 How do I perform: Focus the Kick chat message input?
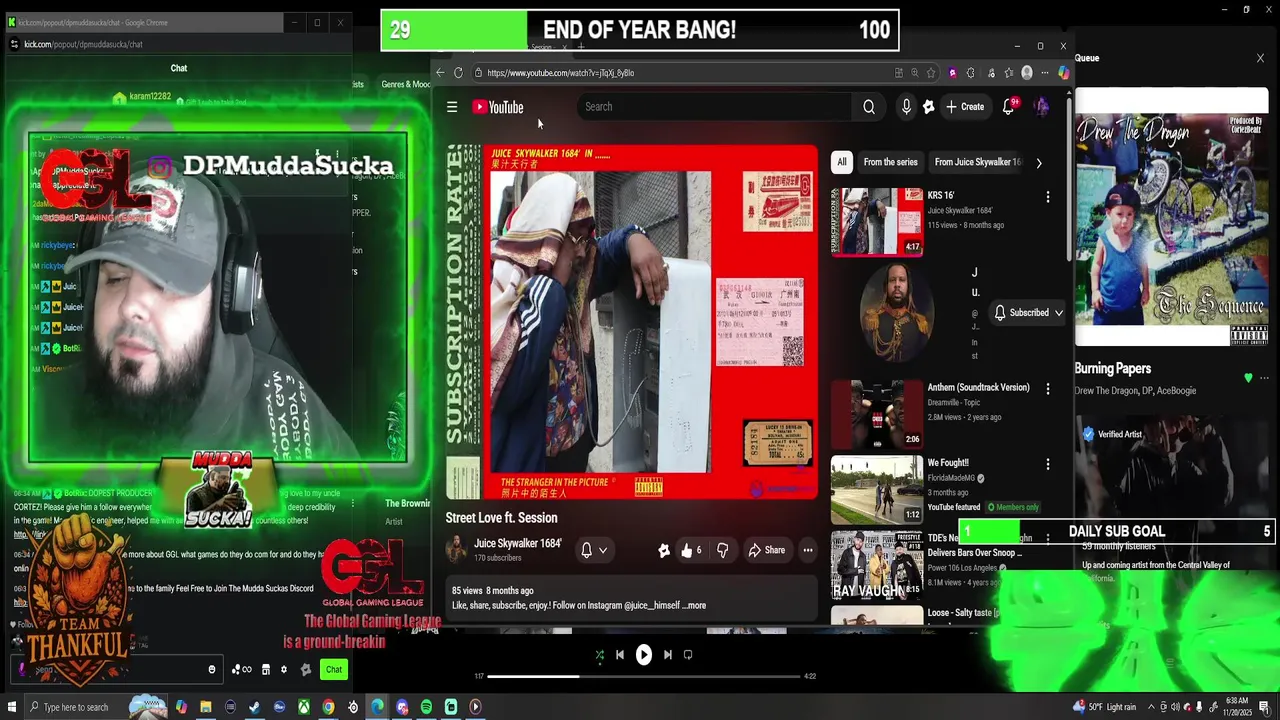[115, 670]
